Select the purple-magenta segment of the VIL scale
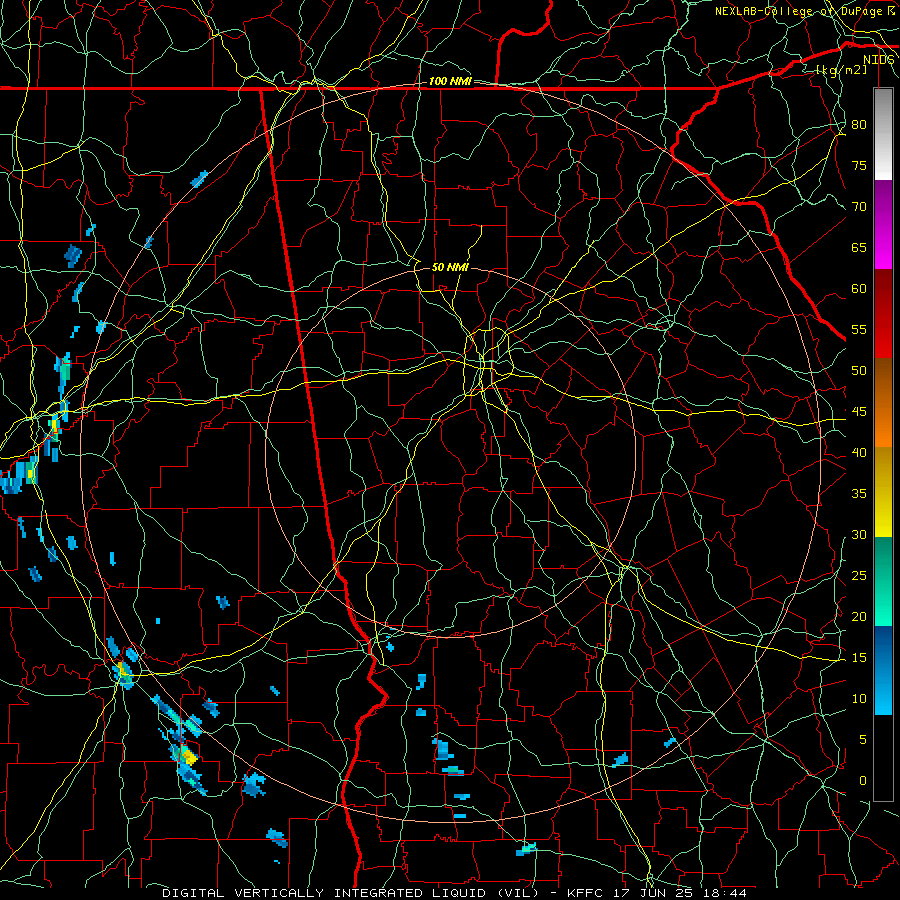Viewport: 900px width, 900px height. click(883, 225)
